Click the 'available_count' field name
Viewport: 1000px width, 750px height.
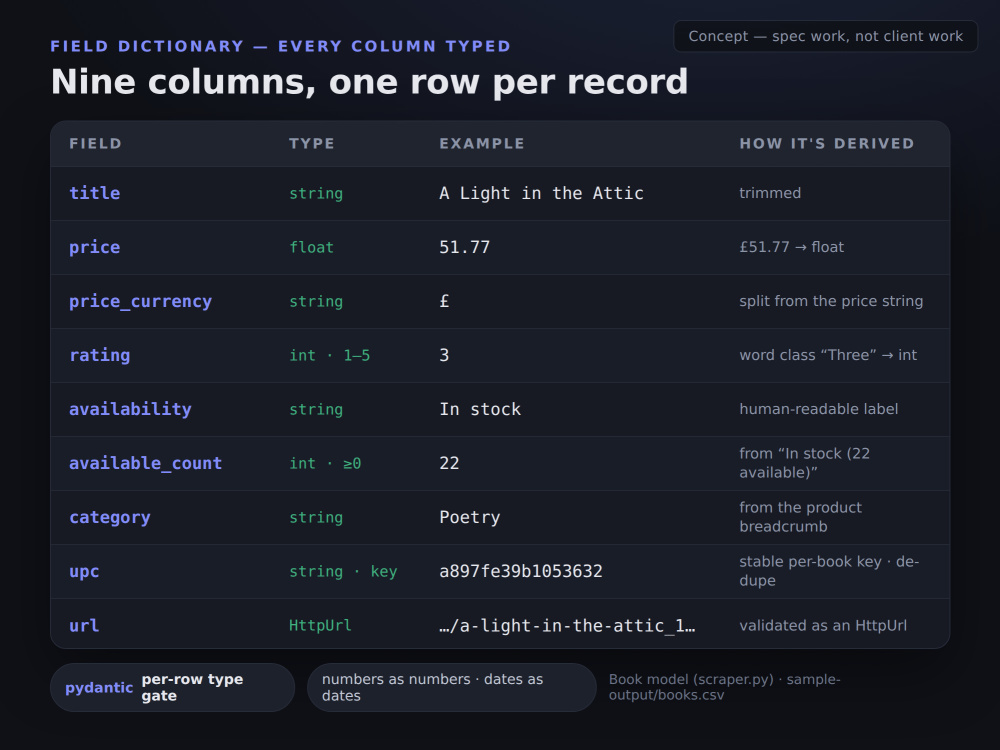145,464
